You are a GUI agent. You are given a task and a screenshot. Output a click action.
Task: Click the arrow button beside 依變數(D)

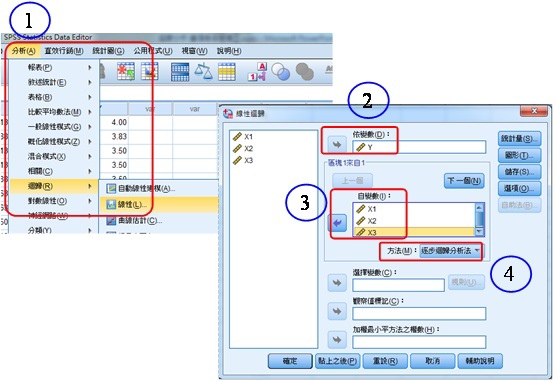[337, 144]
